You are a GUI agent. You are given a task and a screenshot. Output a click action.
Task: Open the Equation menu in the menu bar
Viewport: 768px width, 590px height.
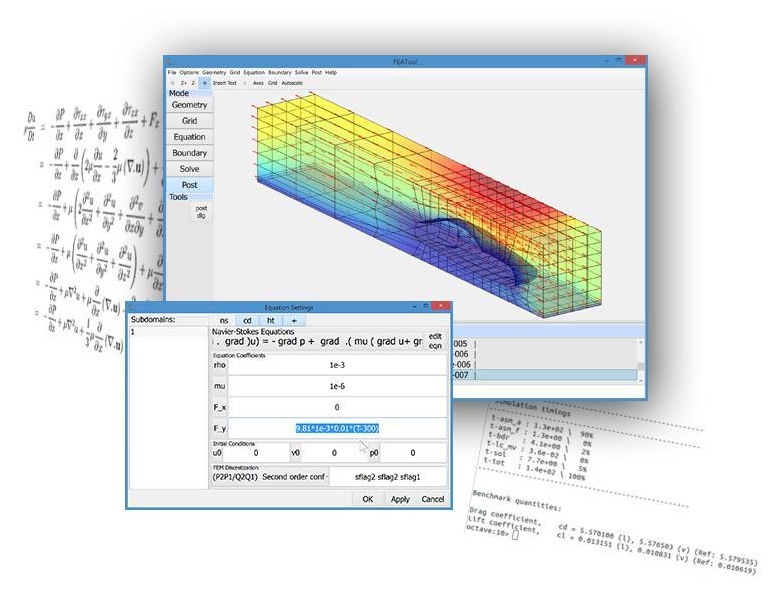click(x=254, y=72)
